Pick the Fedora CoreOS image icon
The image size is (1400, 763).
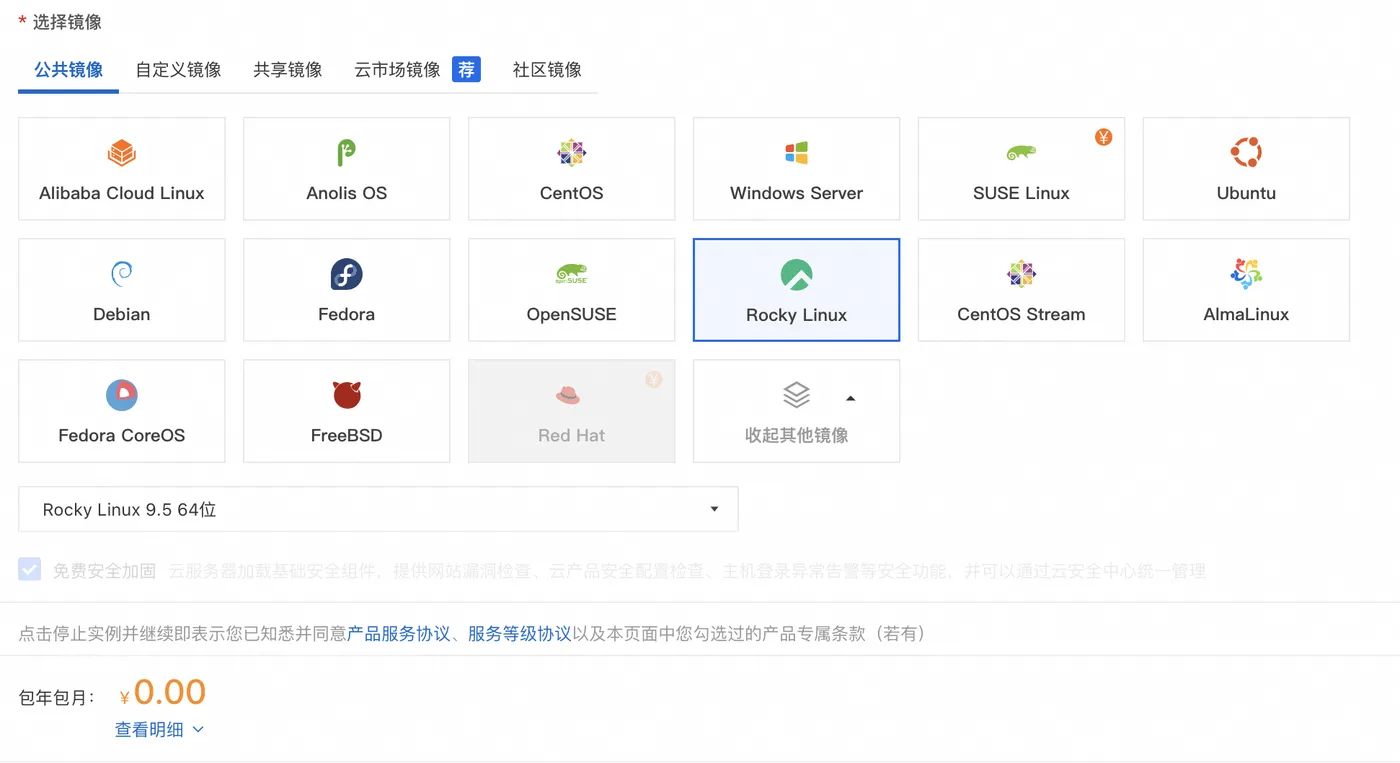coord(122,395)
